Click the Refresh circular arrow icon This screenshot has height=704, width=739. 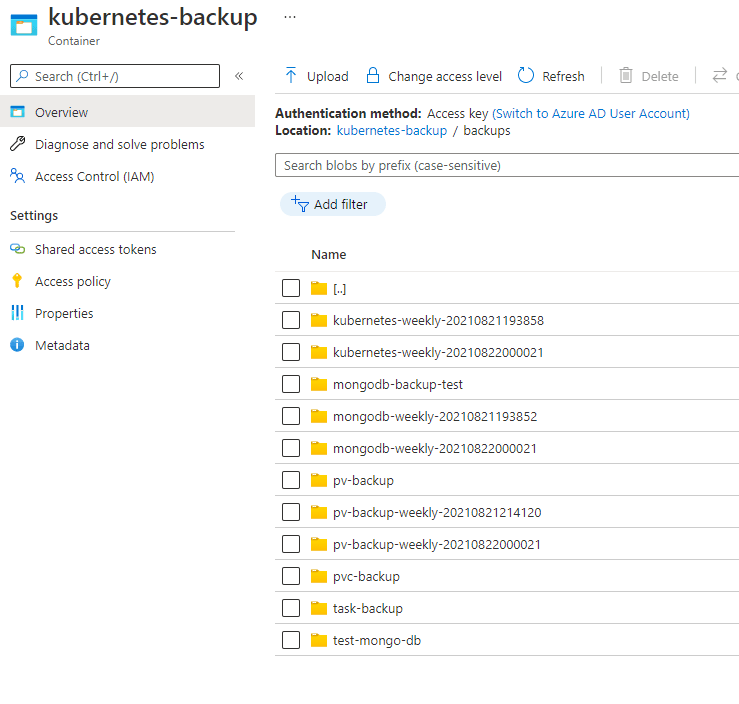point(526,75)
